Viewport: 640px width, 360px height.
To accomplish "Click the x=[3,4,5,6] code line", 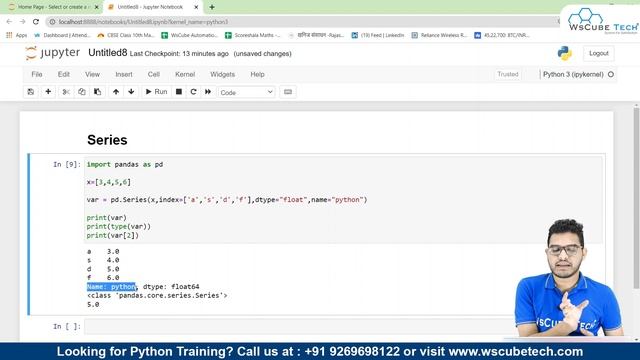I will click(109, 182).
